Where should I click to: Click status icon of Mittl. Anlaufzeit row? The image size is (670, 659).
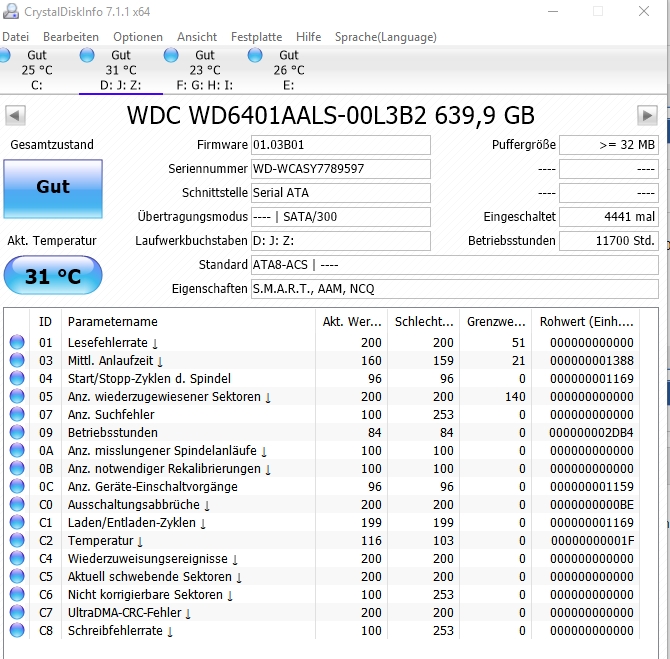point(17,360)
